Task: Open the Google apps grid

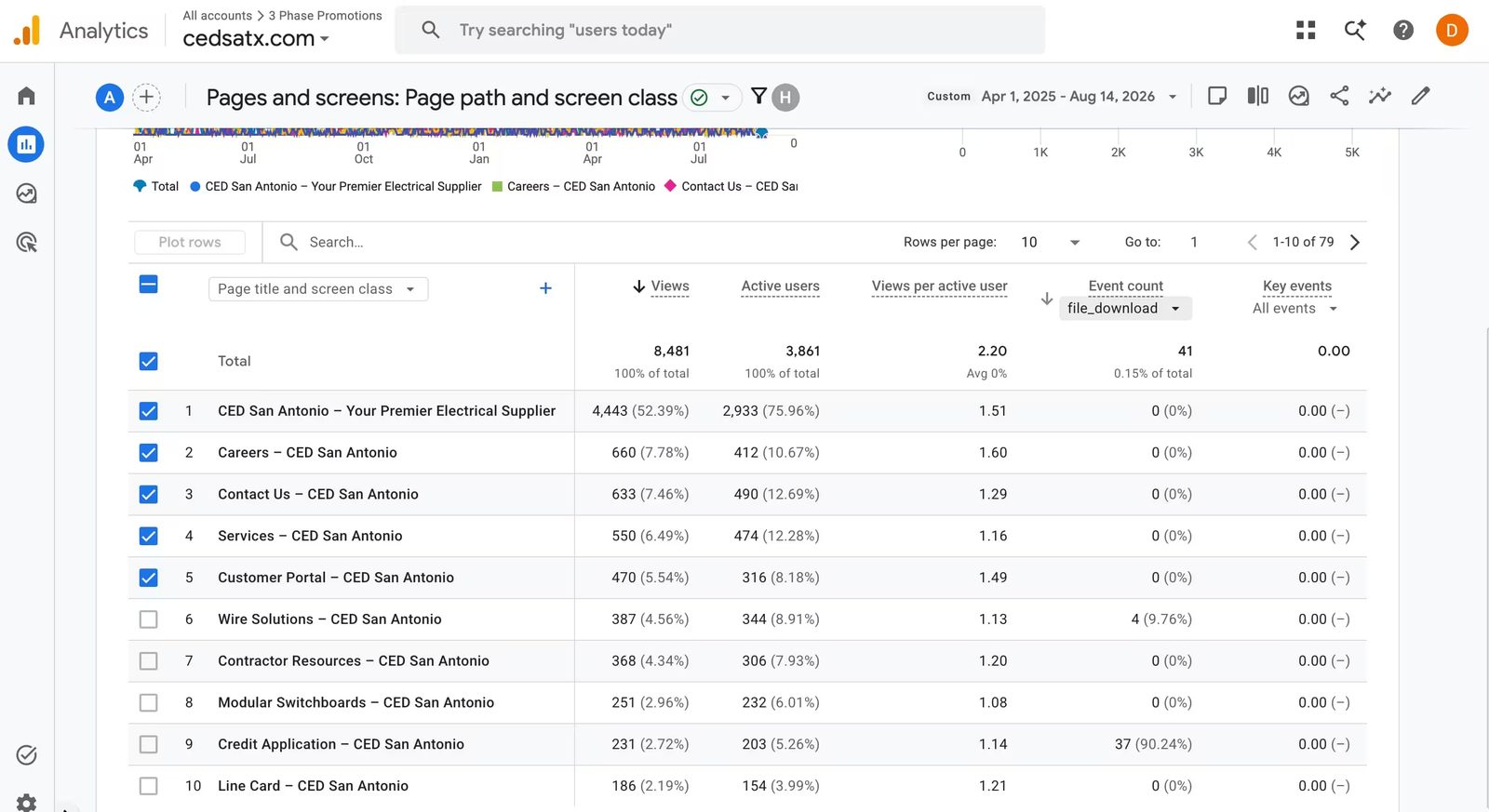Action: [x=1306, y=31]
